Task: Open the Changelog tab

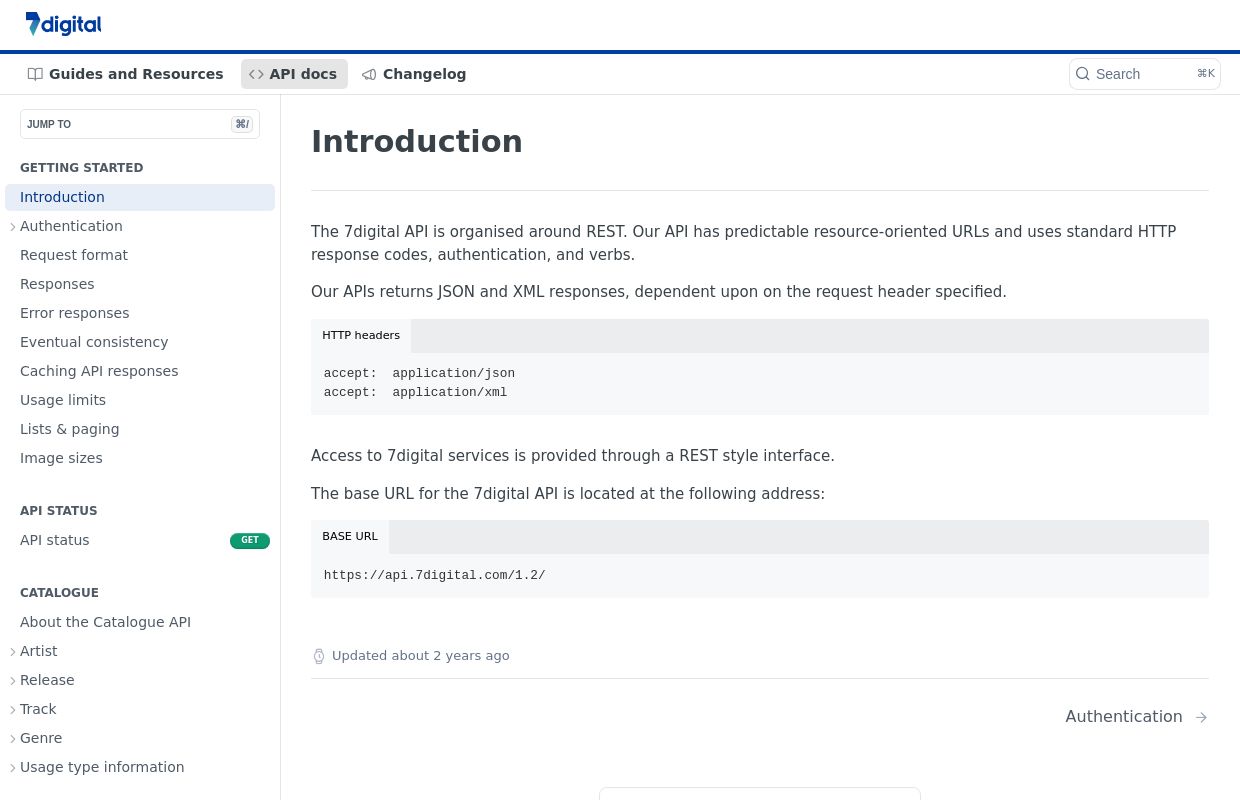Action: tap(414, 74)
